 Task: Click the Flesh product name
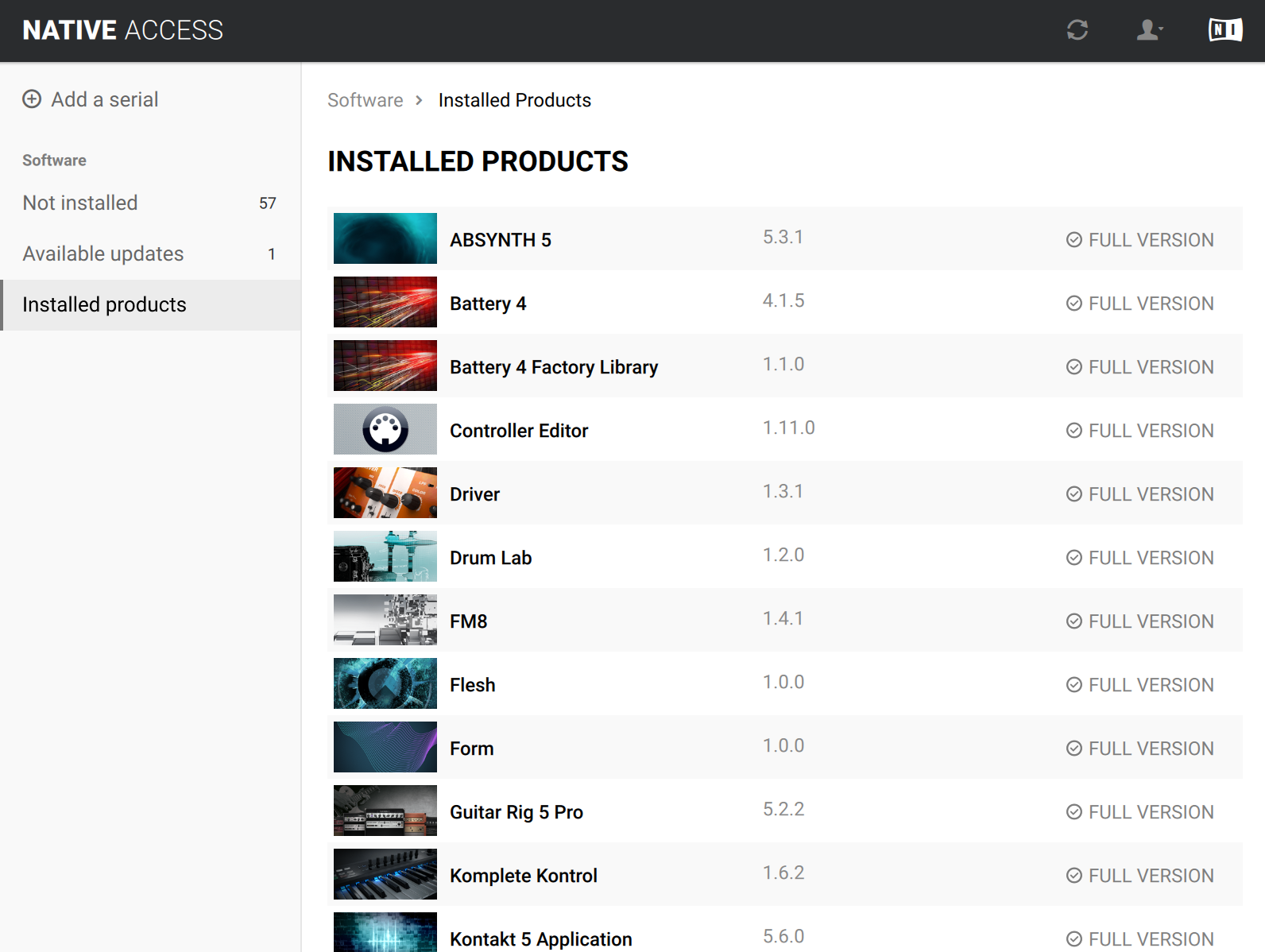pyautogui.click(x=472, y=685)
